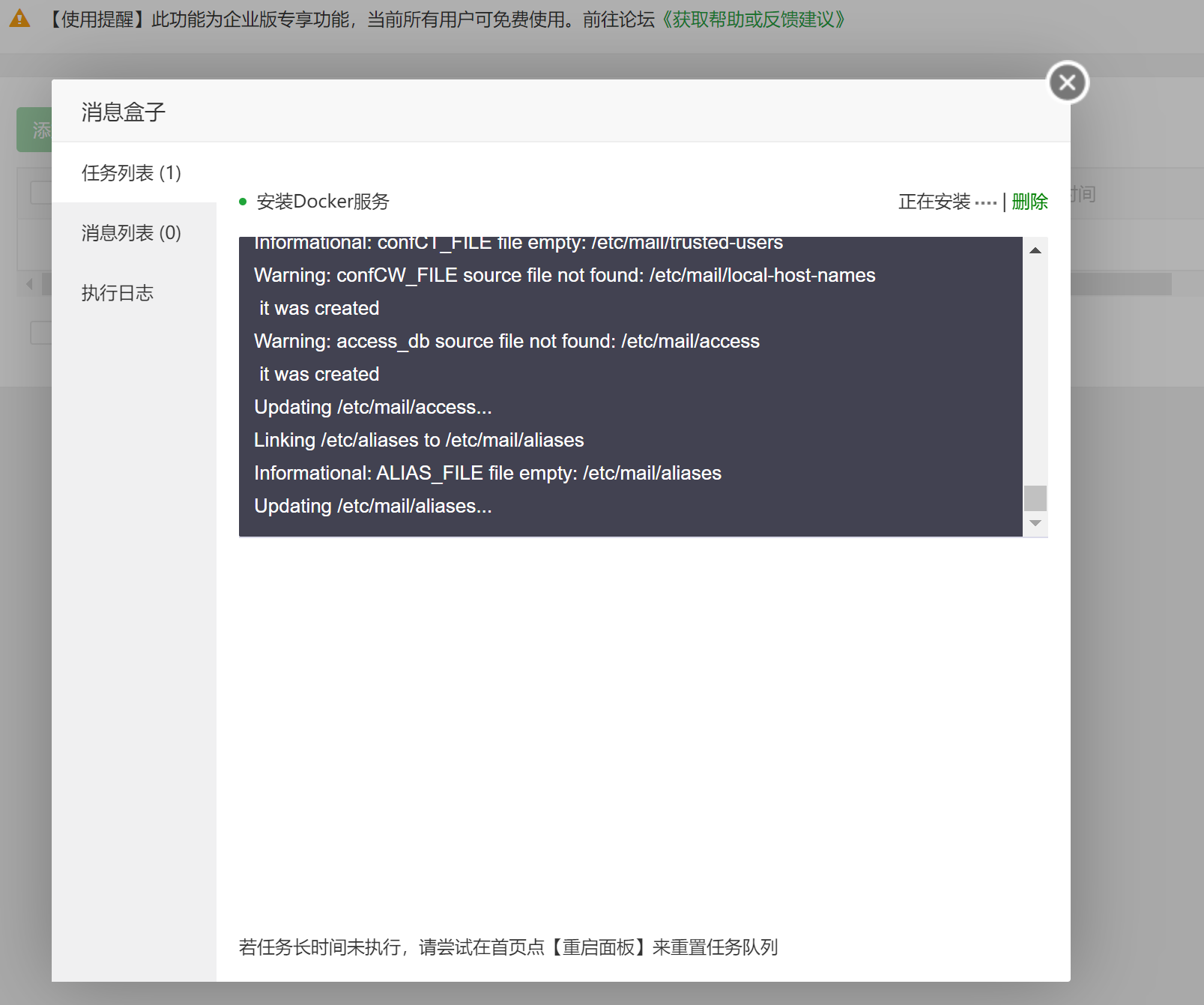Click the log line 'Updating /etc/mail/access...'

point(373,407)
